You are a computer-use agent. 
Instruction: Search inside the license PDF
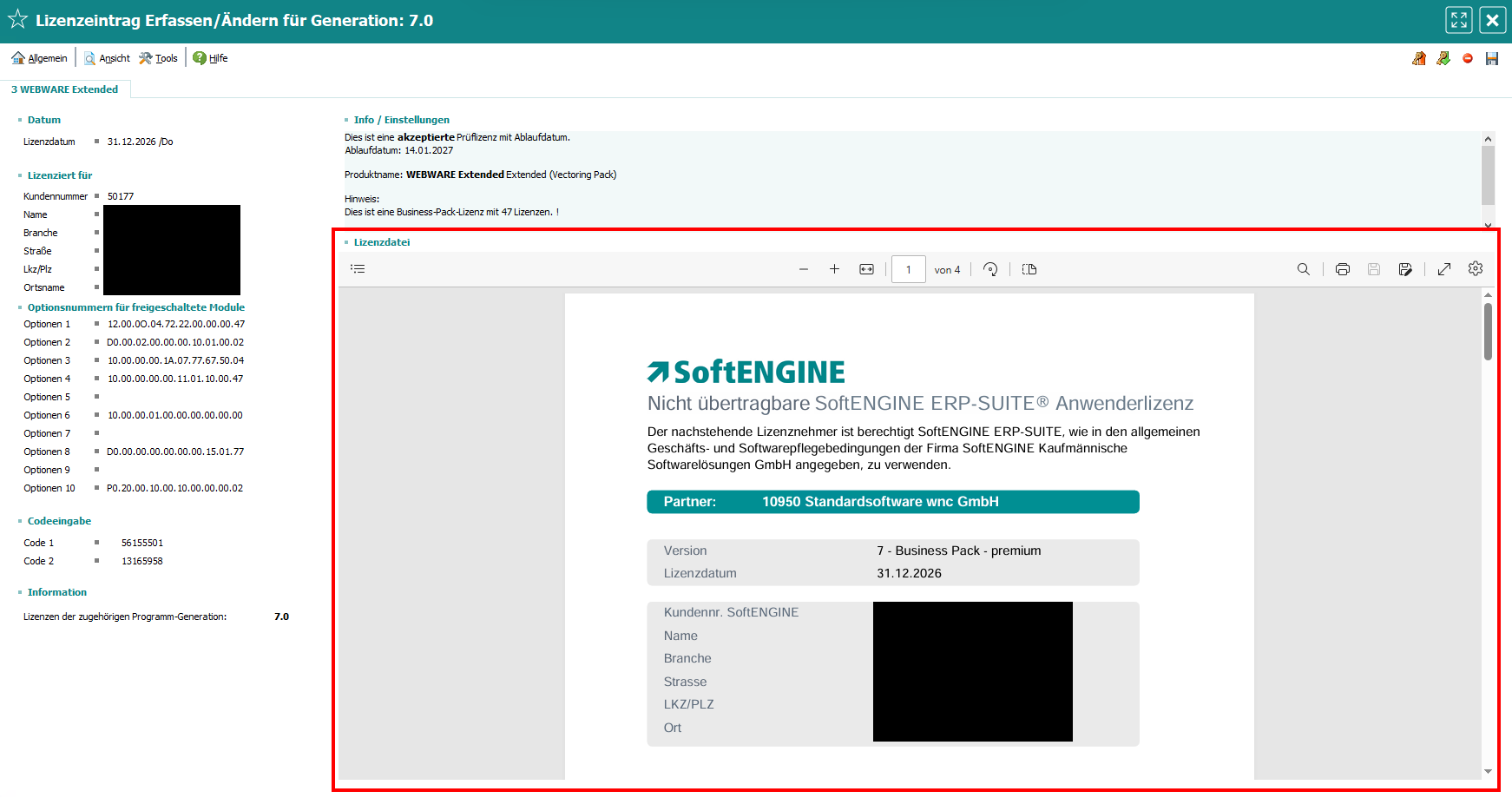[1304, 269]
